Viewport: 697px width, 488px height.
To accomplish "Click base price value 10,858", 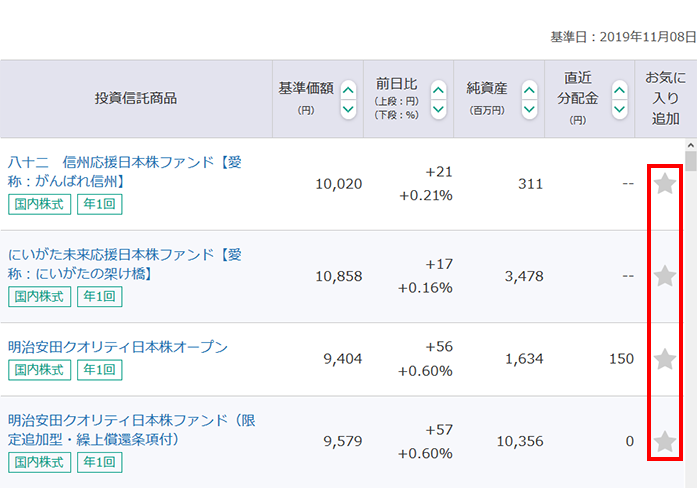I will click(x=339, y=276).
